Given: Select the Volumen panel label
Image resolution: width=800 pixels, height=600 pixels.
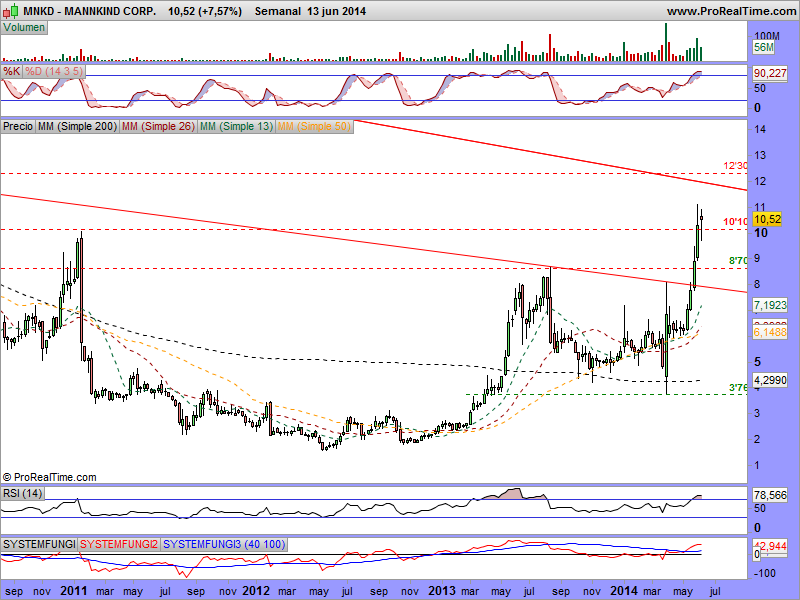Looking at the screenshot, I should [24, 28].
